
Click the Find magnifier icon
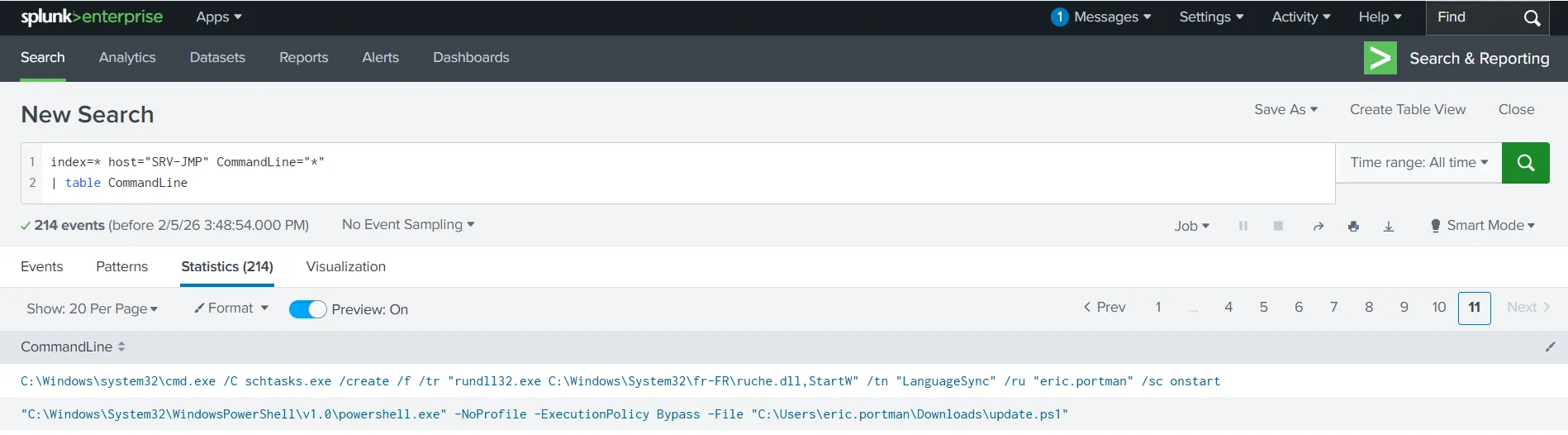(1532, 17)
